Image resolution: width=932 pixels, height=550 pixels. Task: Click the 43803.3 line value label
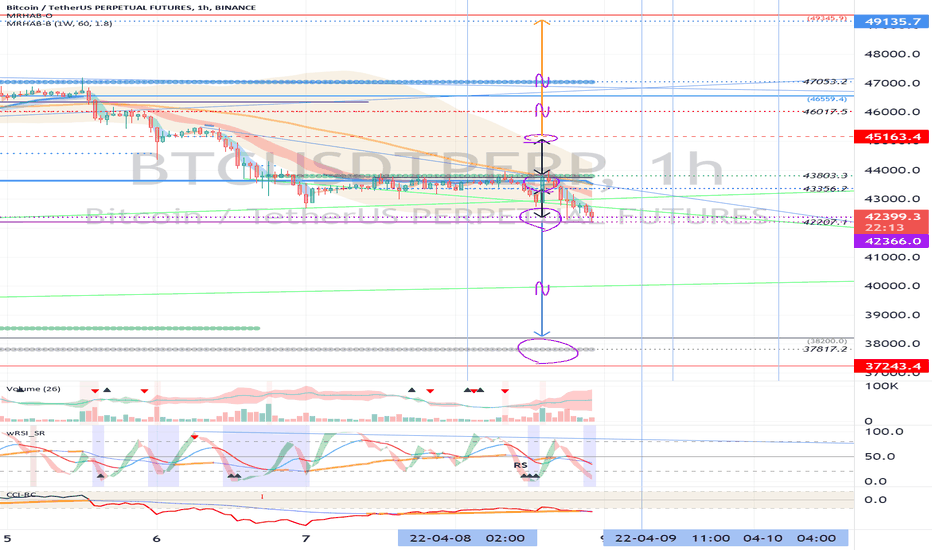point(824,175)
